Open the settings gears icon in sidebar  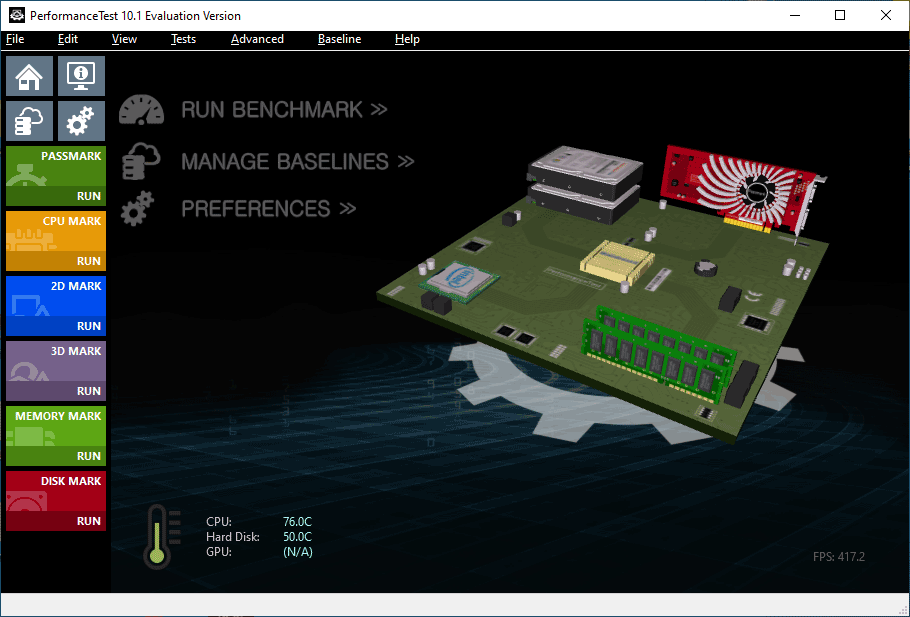[x=81, y=121]
